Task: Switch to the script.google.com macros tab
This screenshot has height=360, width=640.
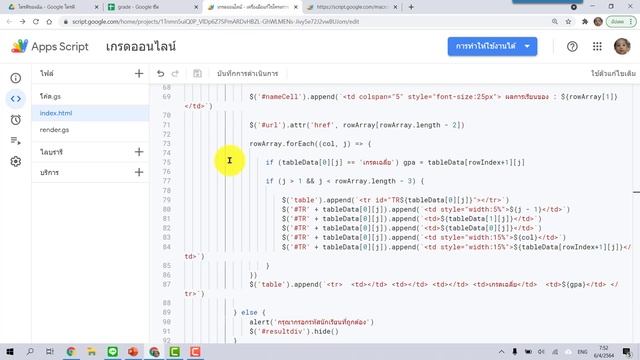Action: (x=351, y=7)
